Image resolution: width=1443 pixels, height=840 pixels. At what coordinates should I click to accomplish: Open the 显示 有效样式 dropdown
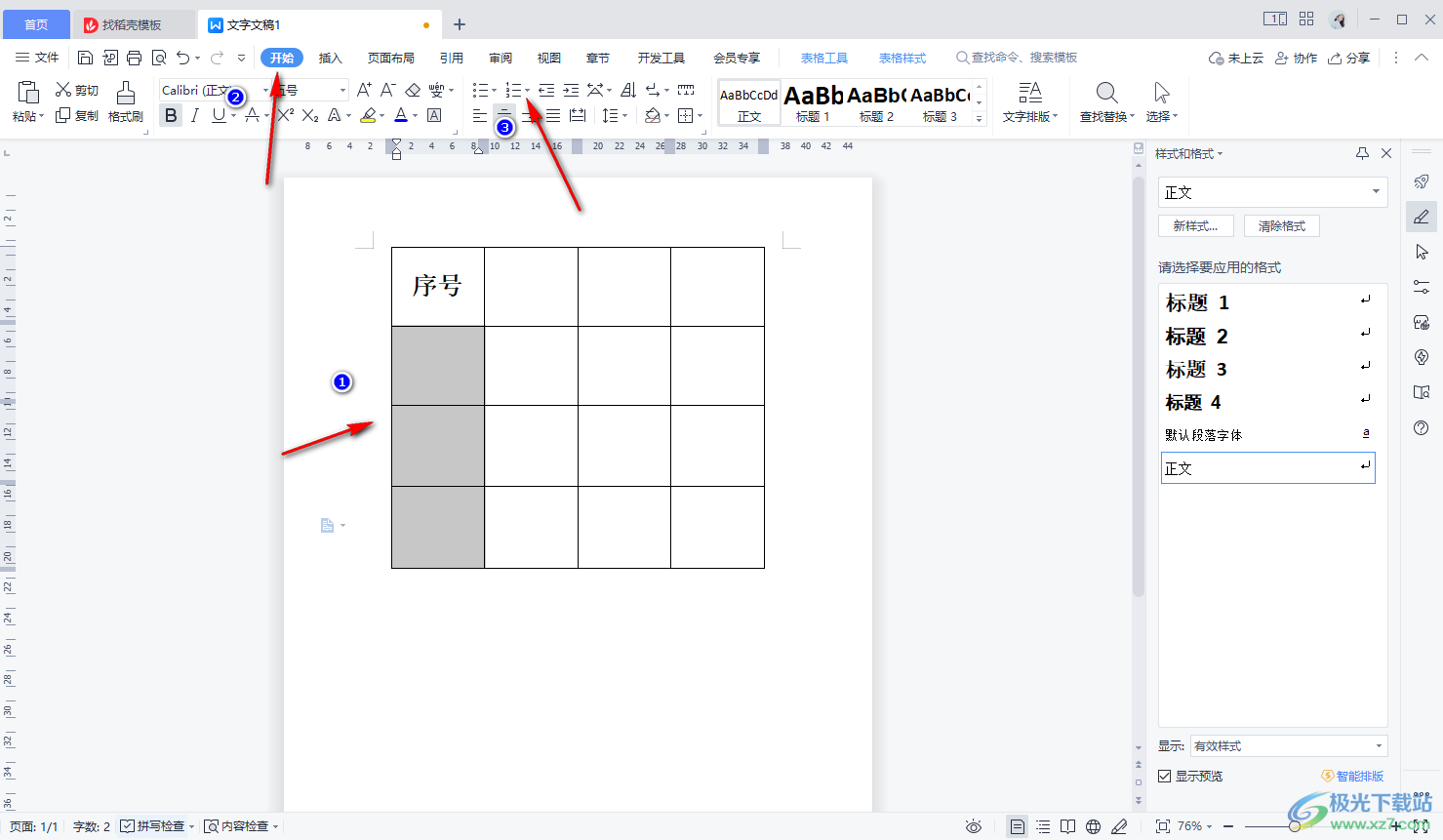(1288, 745)
